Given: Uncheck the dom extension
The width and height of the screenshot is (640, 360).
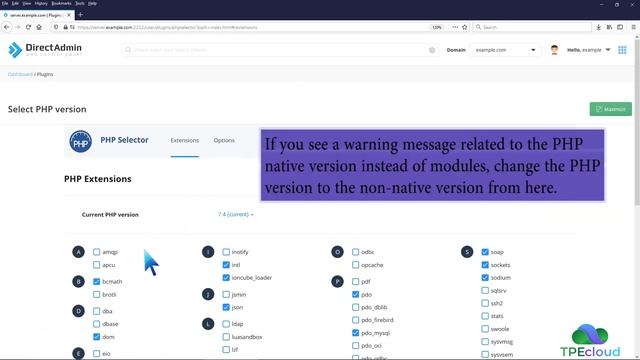Looking at the screenshot, I should (96, 337).
